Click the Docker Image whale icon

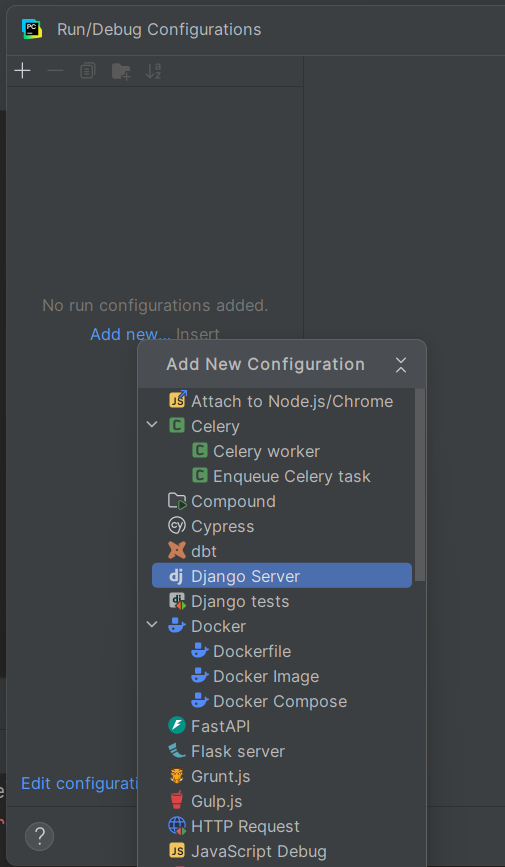(200, 676)
